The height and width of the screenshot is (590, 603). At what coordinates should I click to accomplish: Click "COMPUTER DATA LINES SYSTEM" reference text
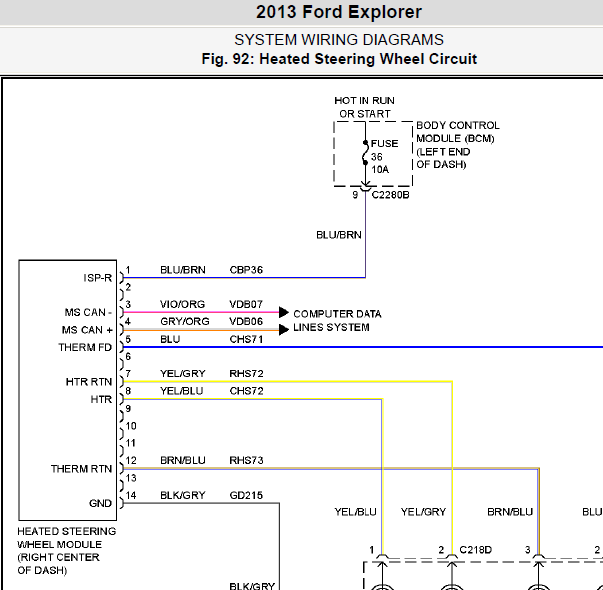337,321
